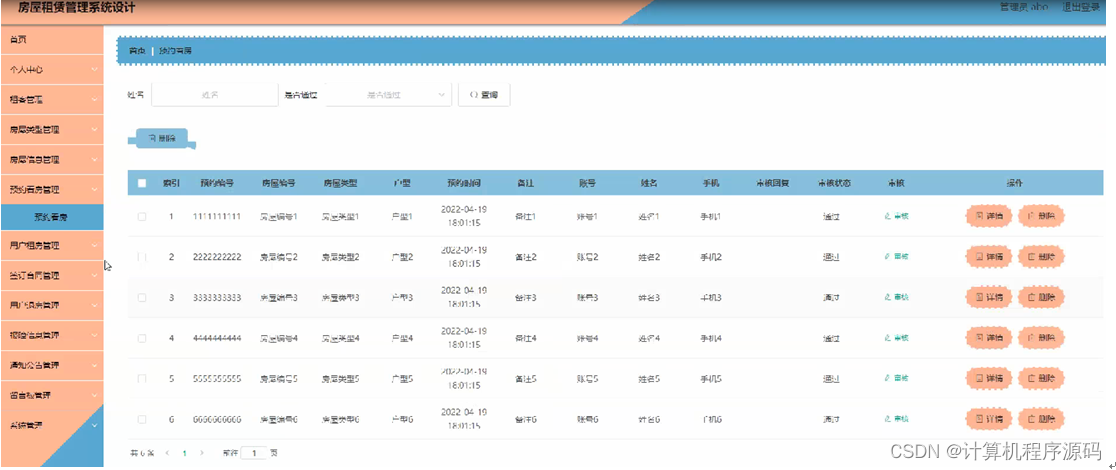
Task: Delete row 1 using its 删除 button
Action: tap(1041, 216)
